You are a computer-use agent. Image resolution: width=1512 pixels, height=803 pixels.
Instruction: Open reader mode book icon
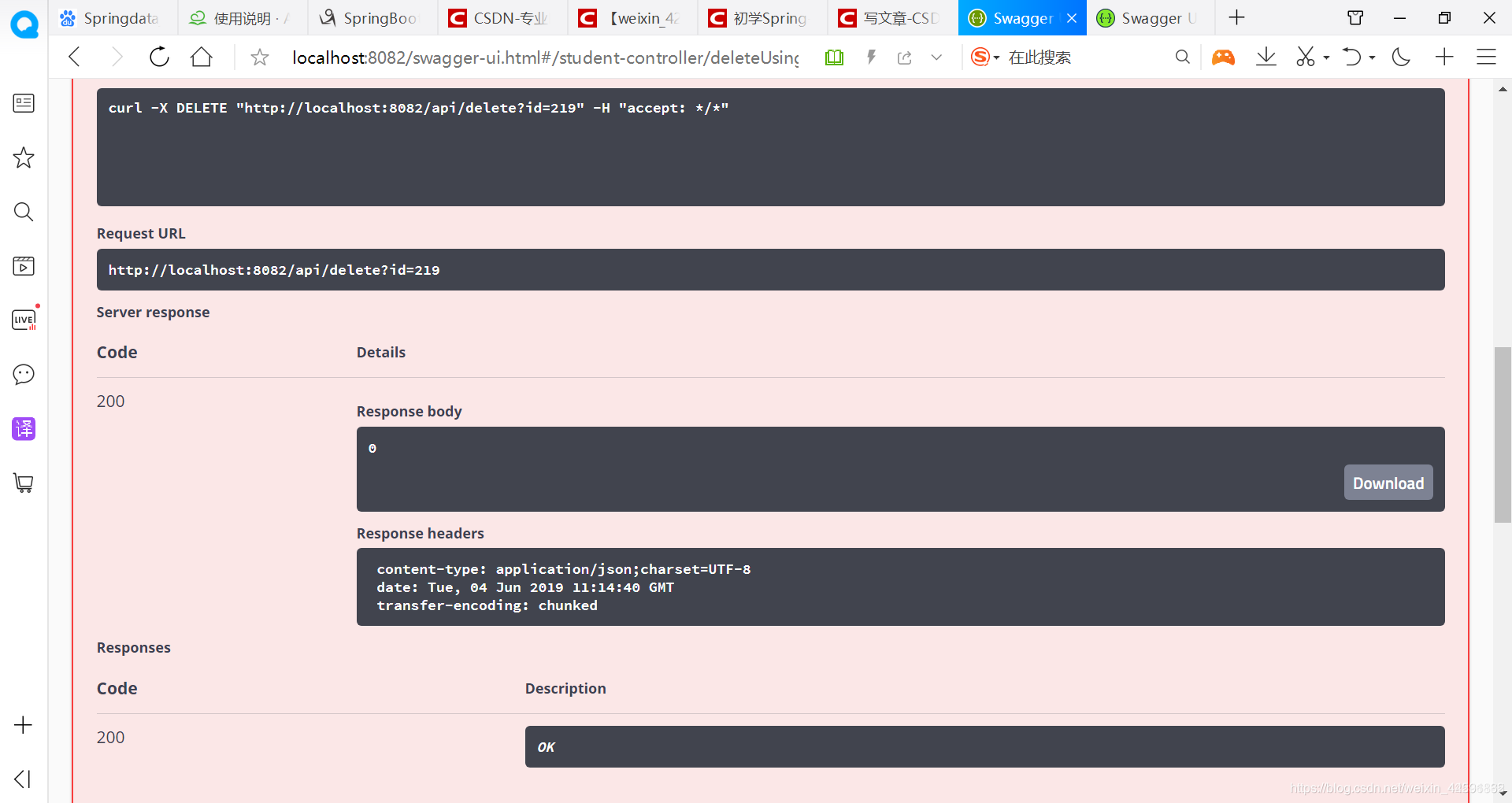pyautogui.click(x=835, y=57)
